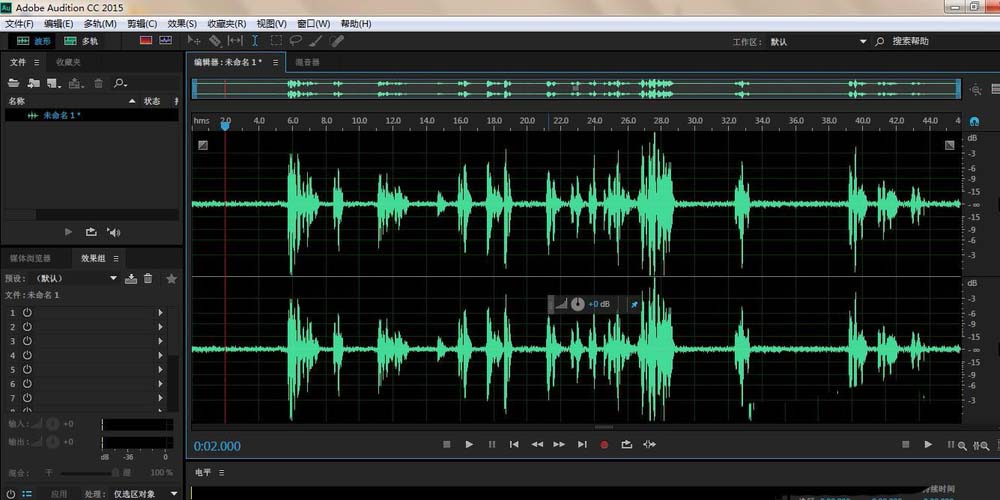The image size is (1000, 500).
Task: Open the Effects menu
Action: [182, 23]
